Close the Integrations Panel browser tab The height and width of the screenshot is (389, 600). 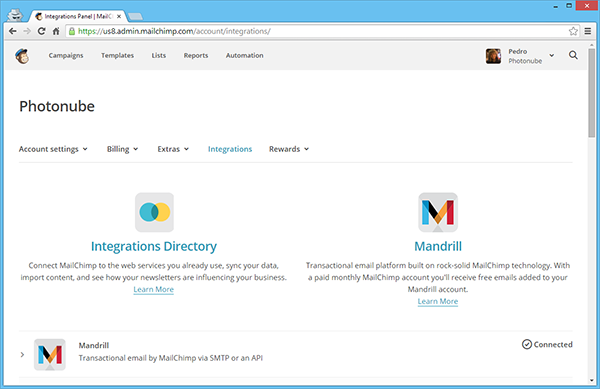119,16
